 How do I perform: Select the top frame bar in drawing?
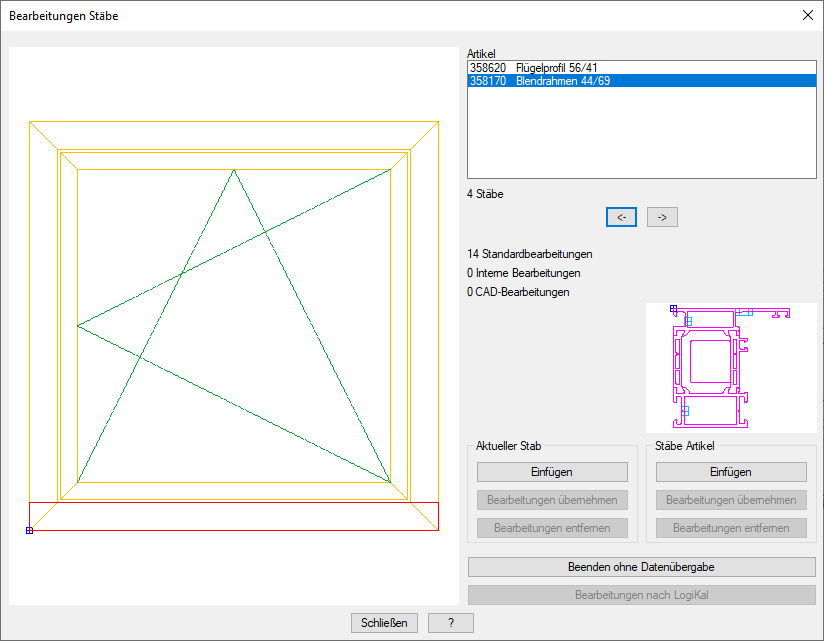(x=234, y=136)
